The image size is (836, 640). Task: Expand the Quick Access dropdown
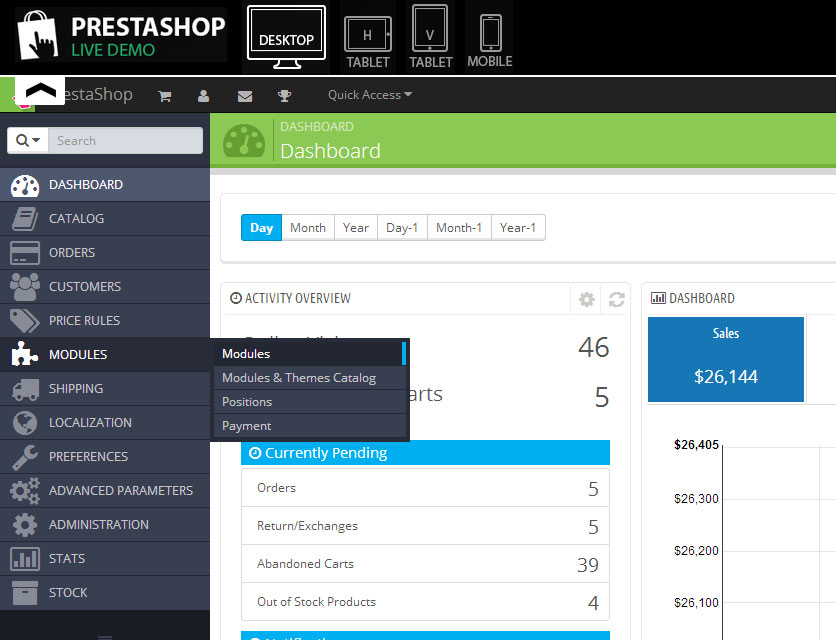[x=369, y=95]
